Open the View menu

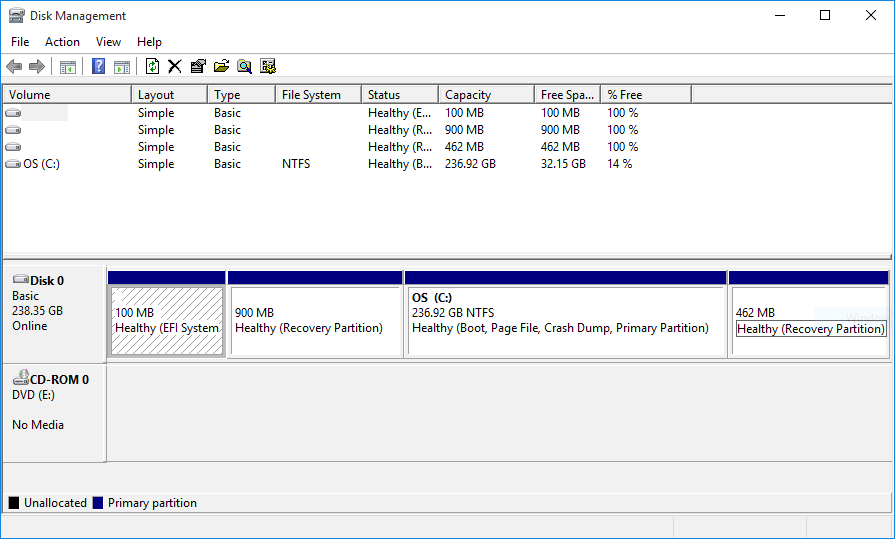pos(108,42)
